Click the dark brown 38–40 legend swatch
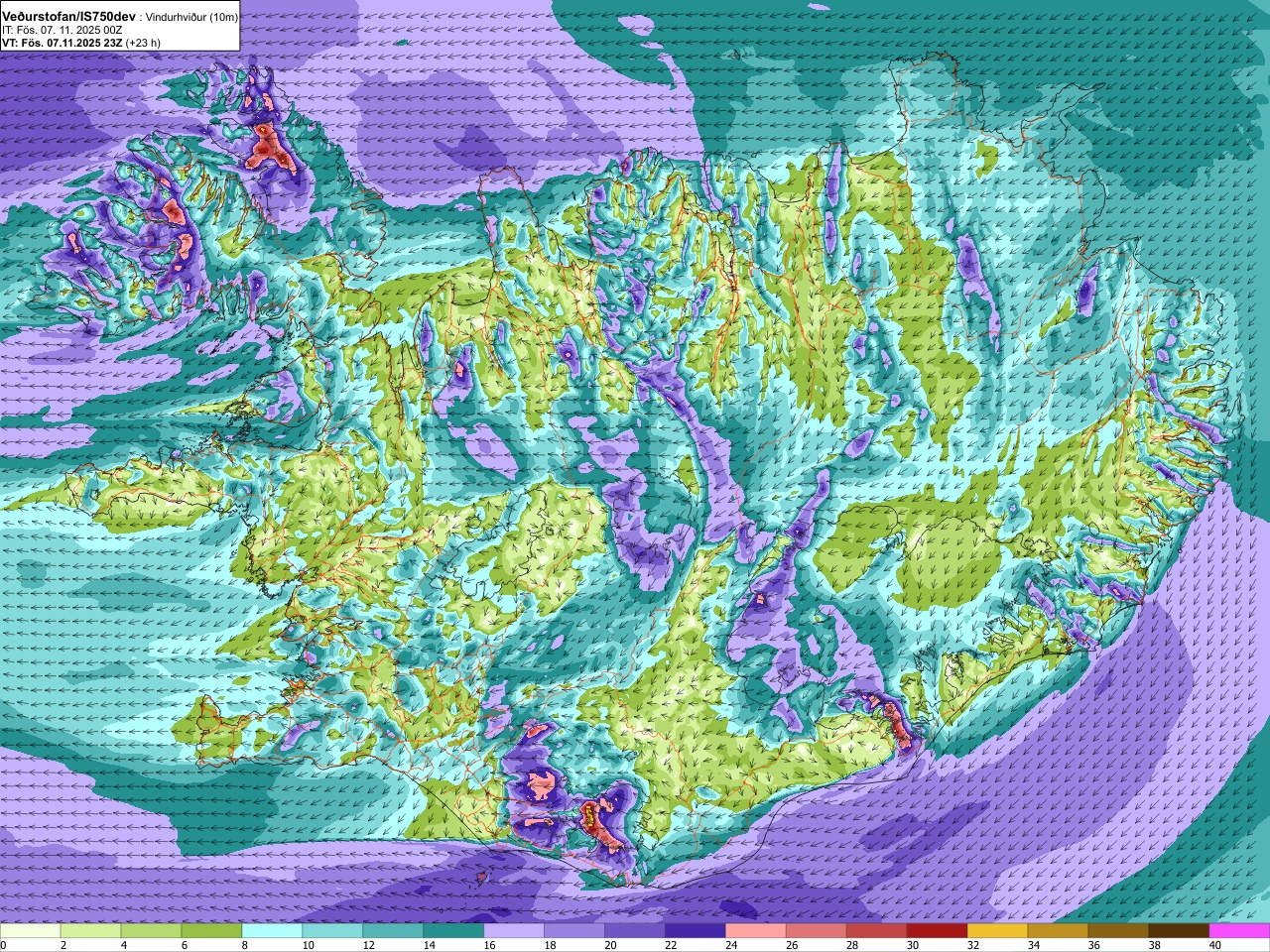 coord(1180,932)
